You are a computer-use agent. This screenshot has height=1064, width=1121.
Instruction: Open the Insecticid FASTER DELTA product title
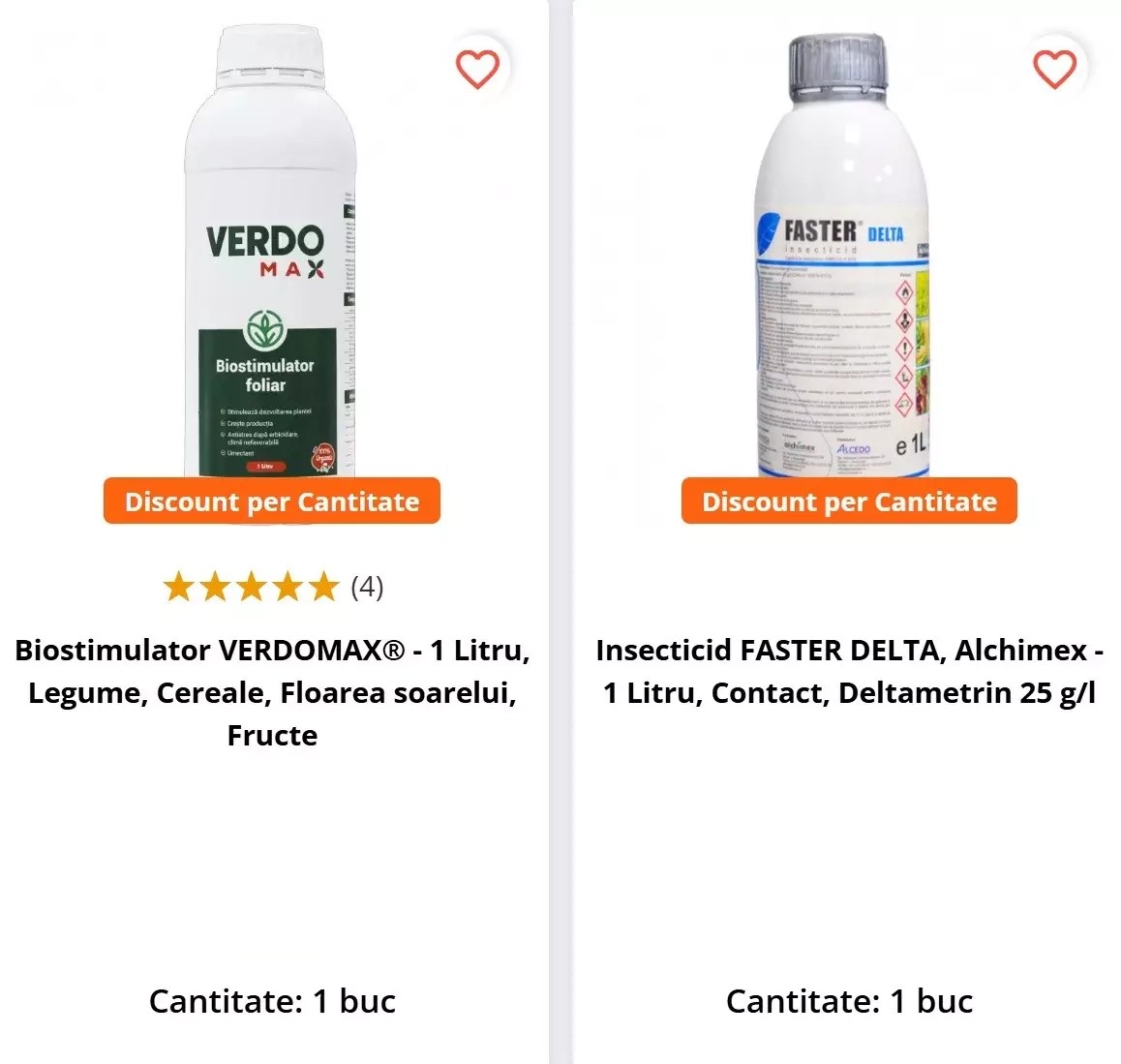tap(849, 671)
